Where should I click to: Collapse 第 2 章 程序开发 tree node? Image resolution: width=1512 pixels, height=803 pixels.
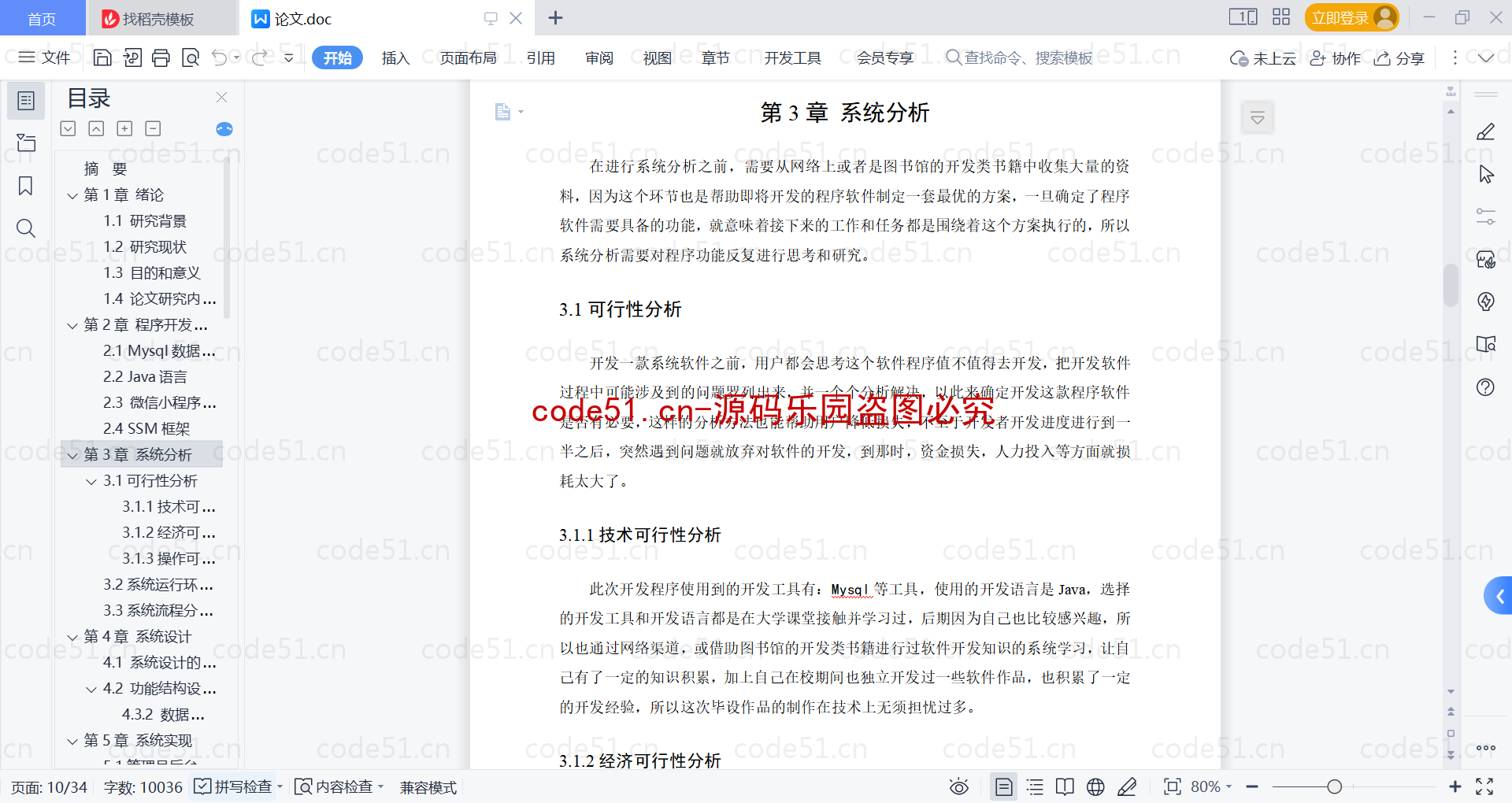(x=72, y=325)
